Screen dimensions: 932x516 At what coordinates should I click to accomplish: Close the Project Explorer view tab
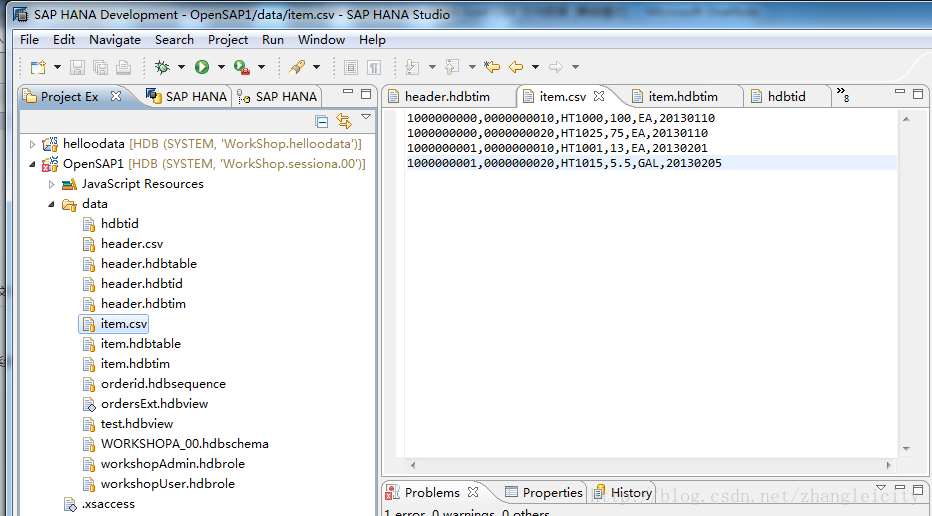(116, 96)
